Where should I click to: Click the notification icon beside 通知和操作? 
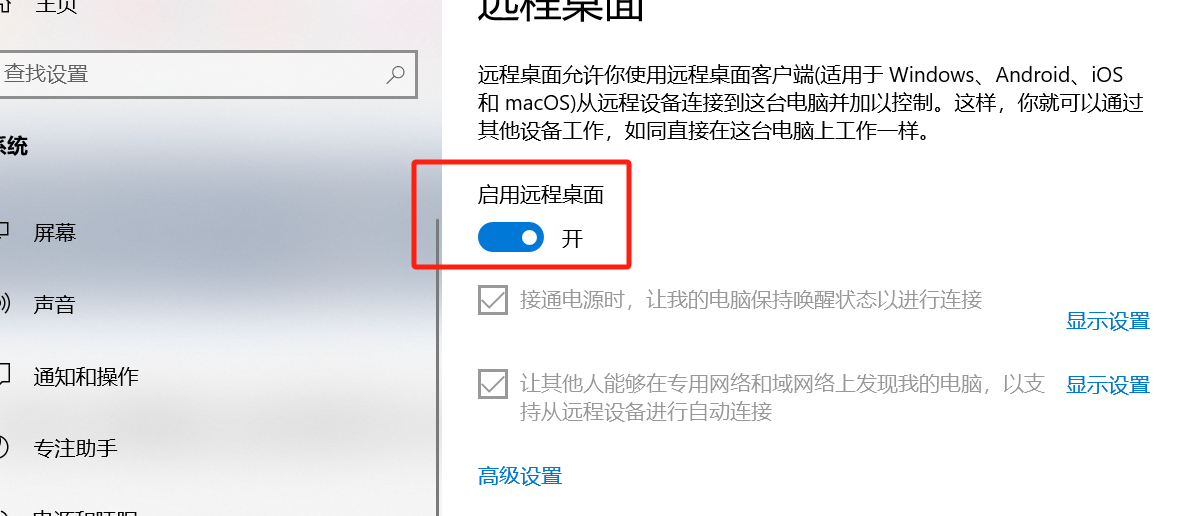pyautogui.click(x=4, y=375)
